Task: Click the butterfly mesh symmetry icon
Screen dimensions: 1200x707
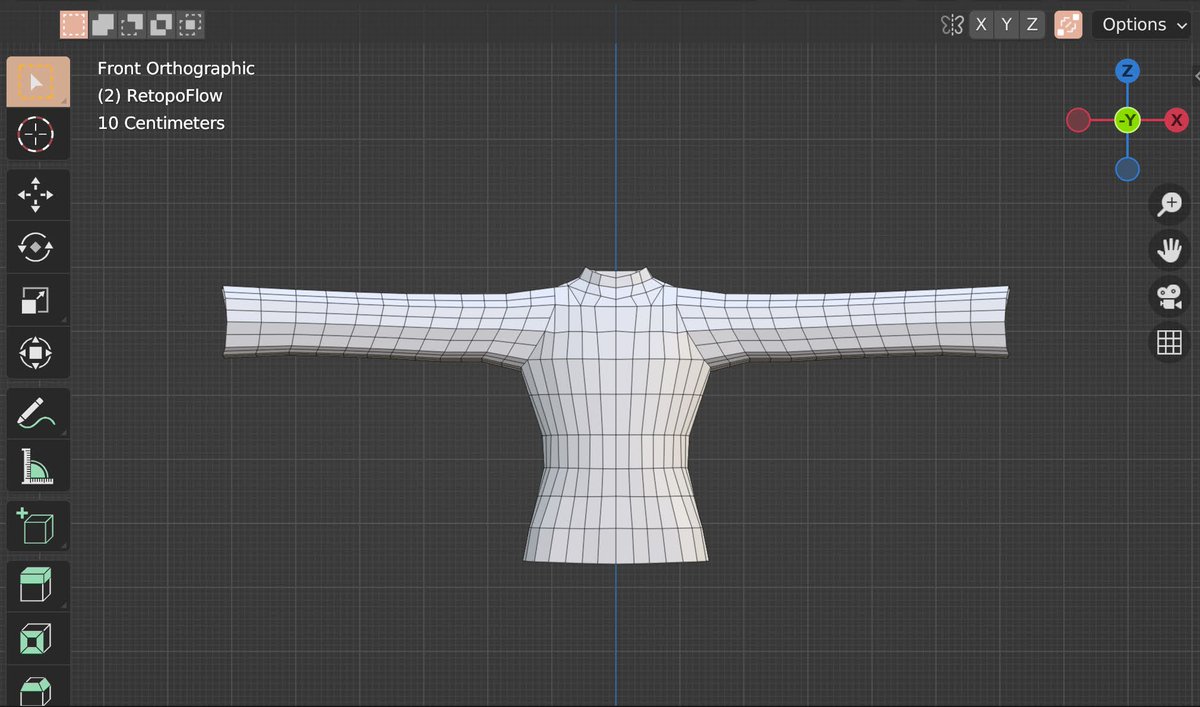Action: 952,25
